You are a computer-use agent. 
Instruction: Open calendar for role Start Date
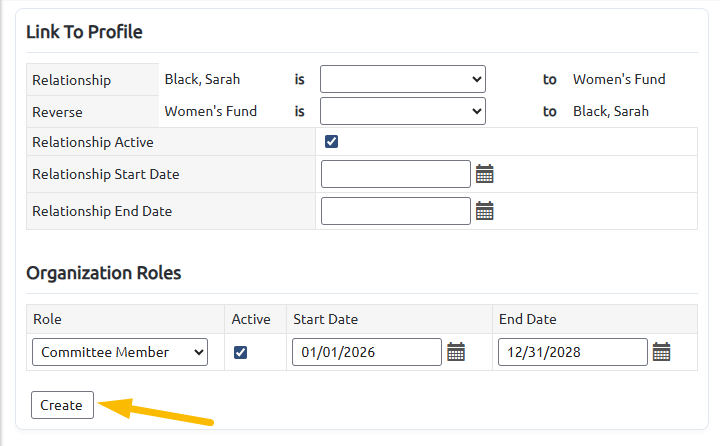click(456, 352)
